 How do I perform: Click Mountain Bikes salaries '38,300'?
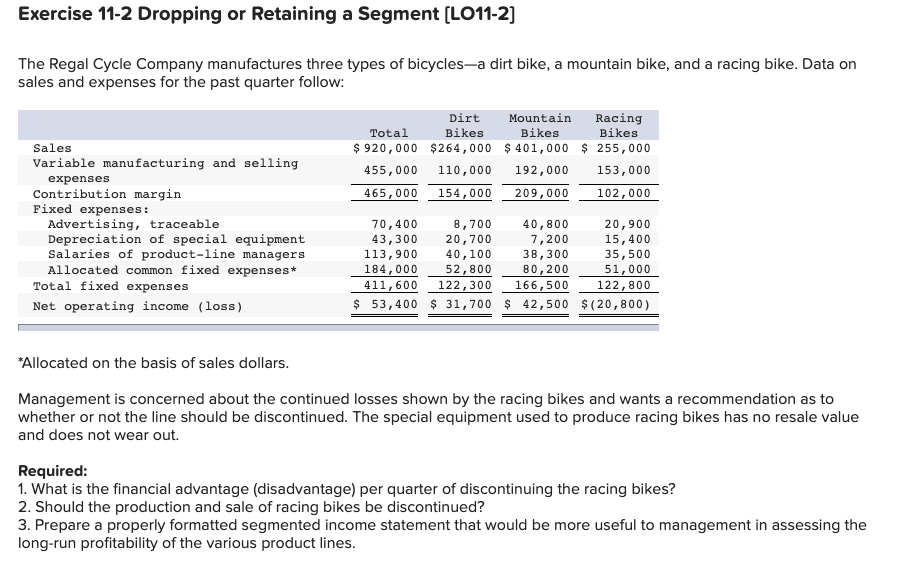(x=545, y=254)
